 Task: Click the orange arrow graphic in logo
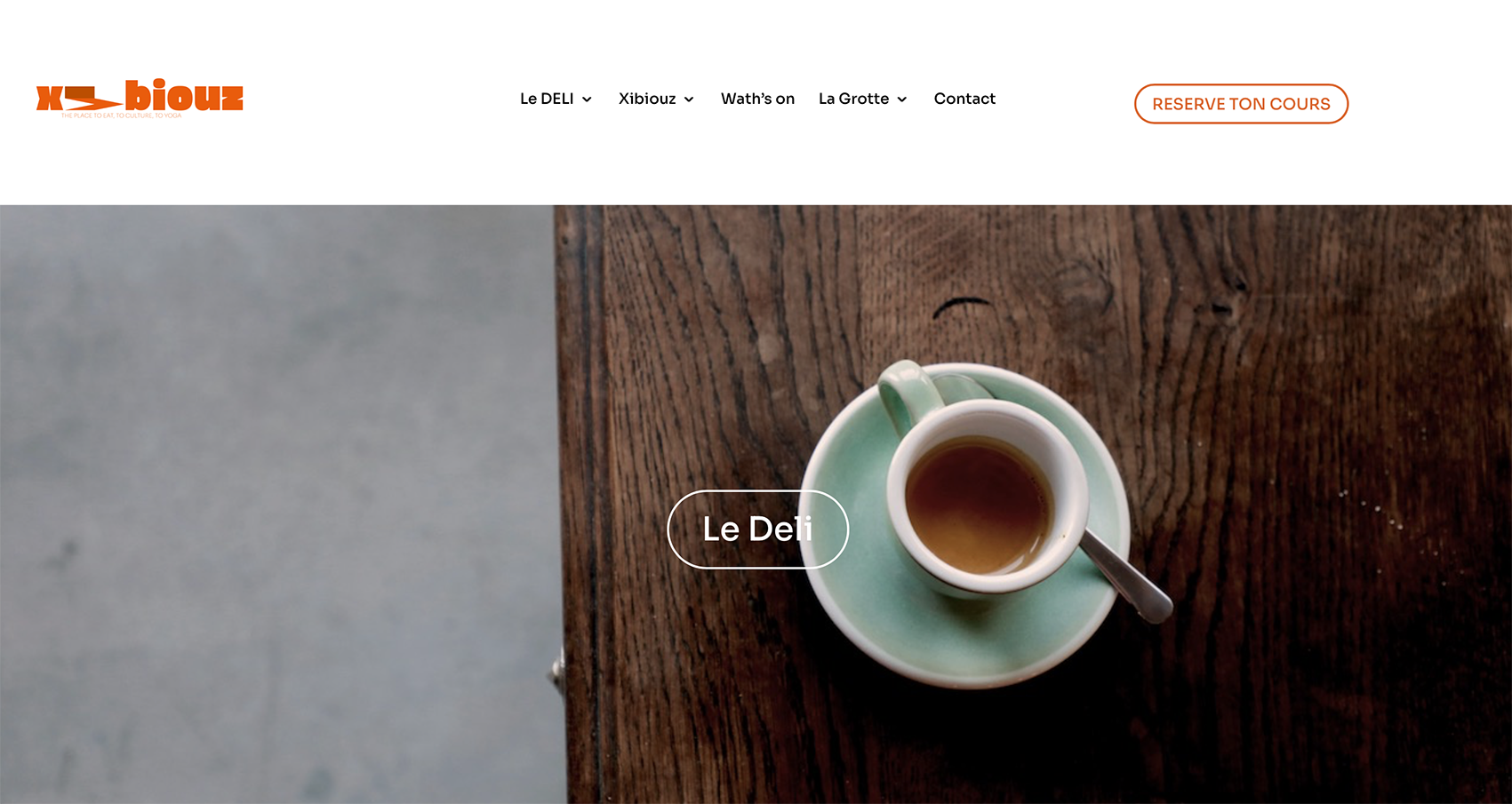[92, 99]
